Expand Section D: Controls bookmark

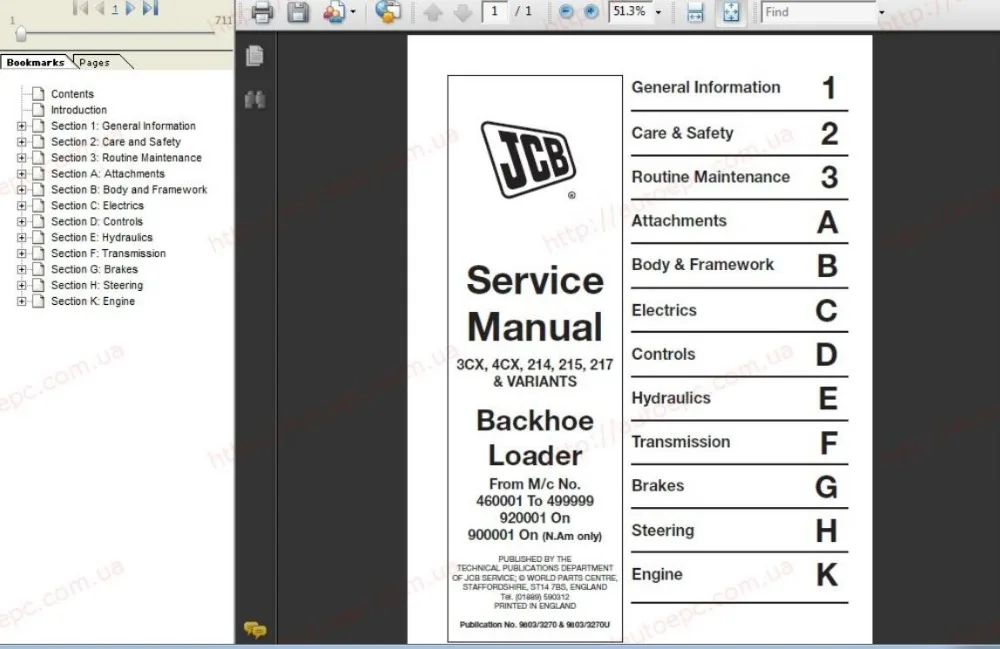click(22, 222)
